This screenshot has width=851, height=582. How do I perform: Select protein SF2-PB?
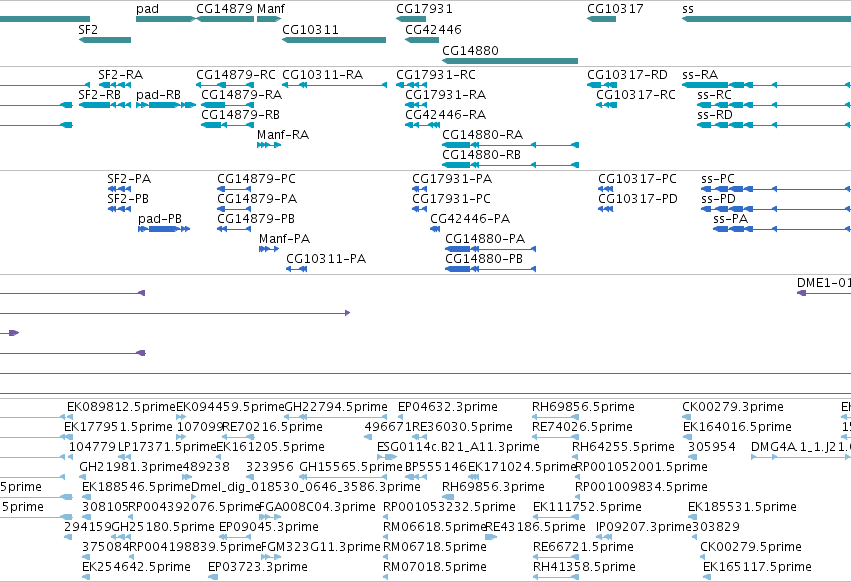click(119, 209)
